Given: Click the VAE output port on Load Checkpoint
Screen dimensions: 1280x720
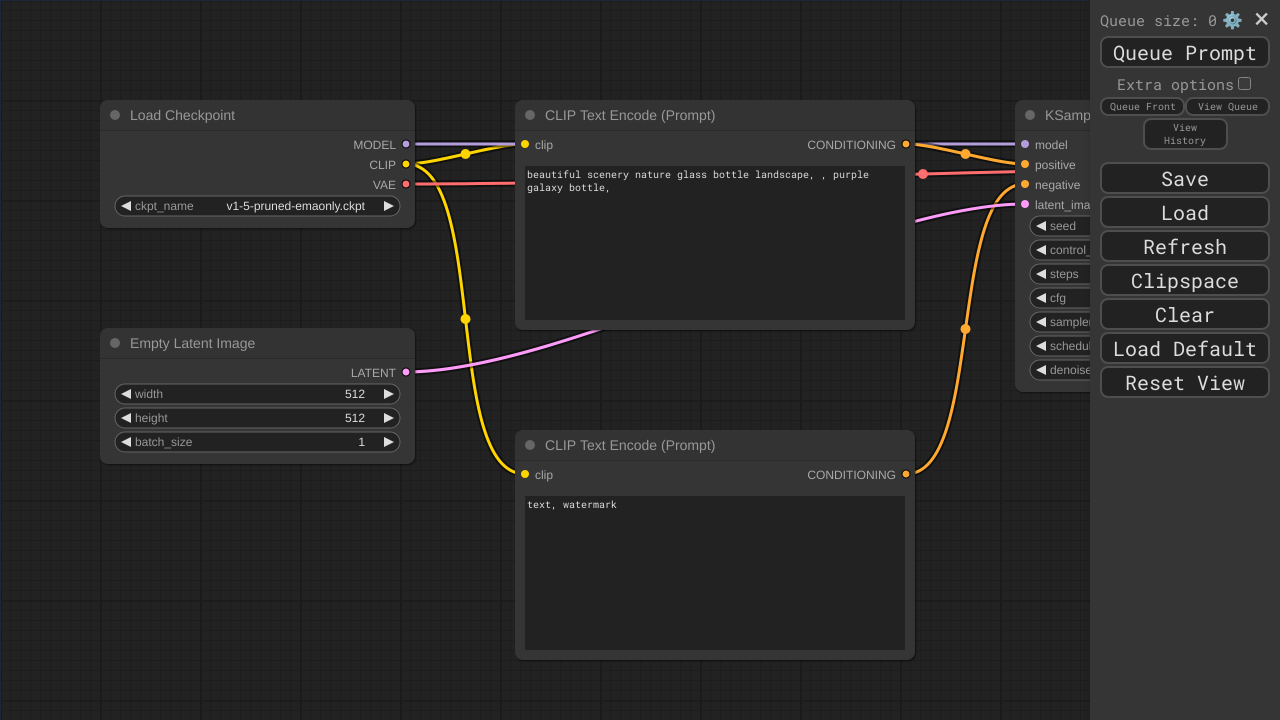Looking at the screenshot, I should (406, 184).
